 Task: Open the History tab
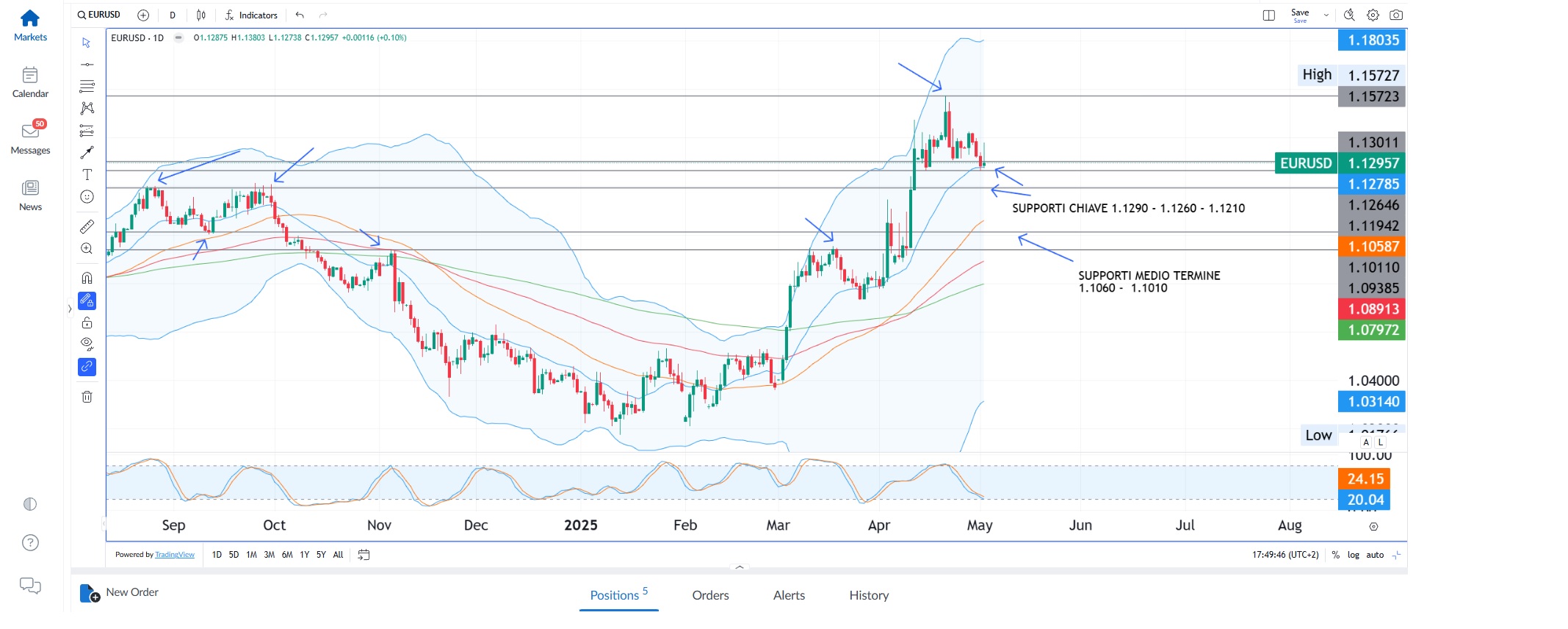click(x=869, y=595)
